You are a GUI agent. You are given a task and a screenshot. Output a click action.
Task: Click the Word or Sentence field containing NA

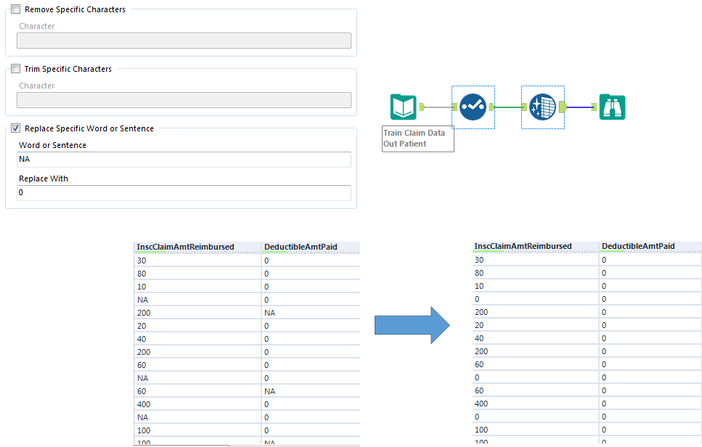pyautogui.click(x=184, y=159)
